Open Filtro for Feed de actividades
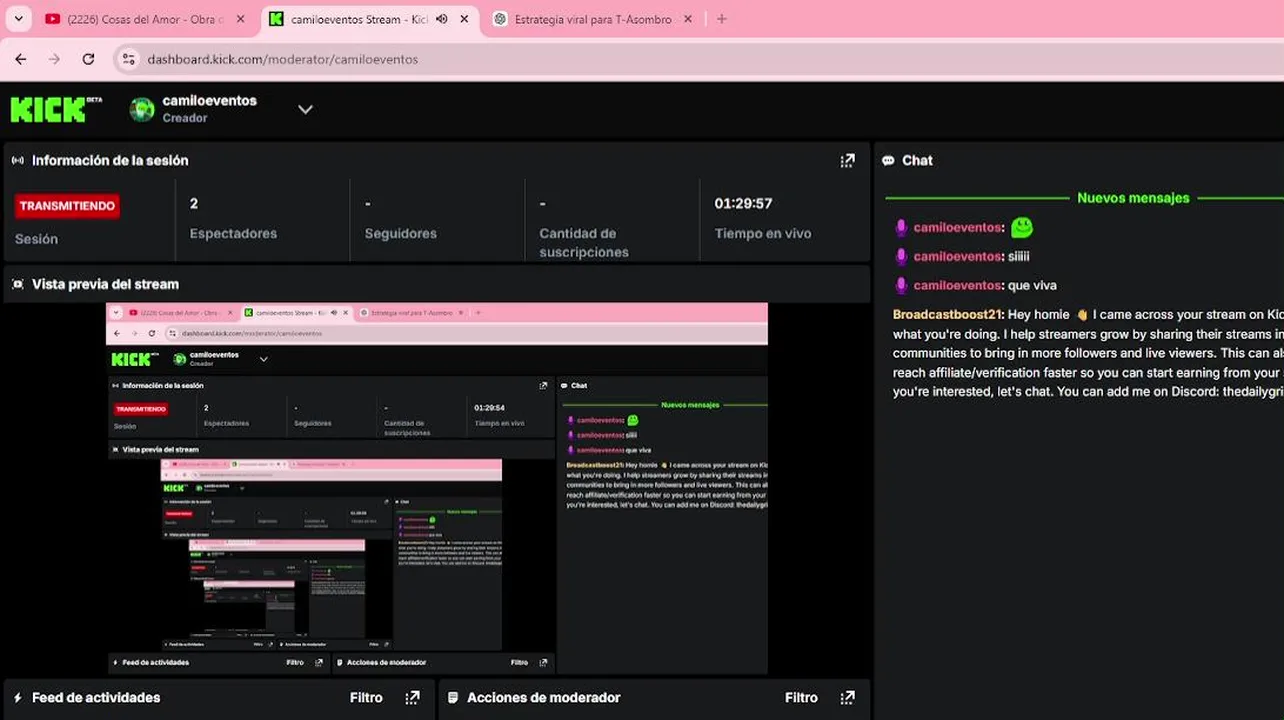 coord(366,698)
